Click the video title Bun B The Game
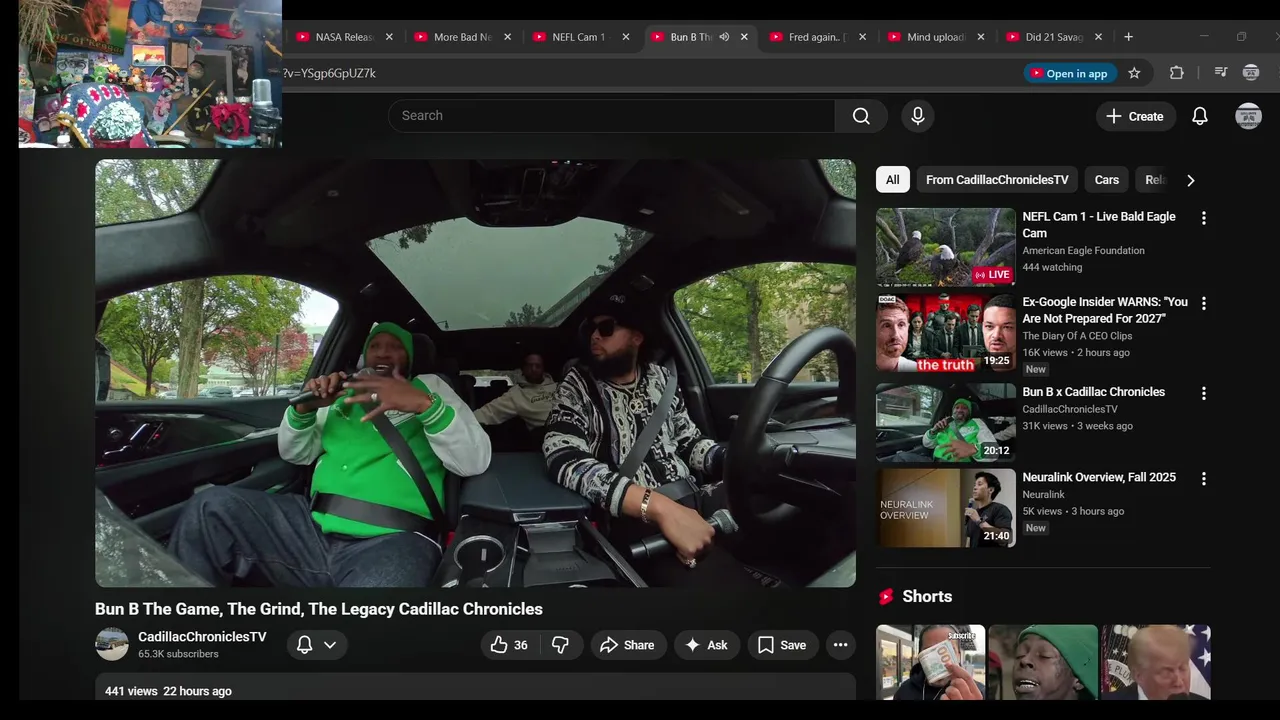This screenshot has width=1280, height=720. (319, 609)
